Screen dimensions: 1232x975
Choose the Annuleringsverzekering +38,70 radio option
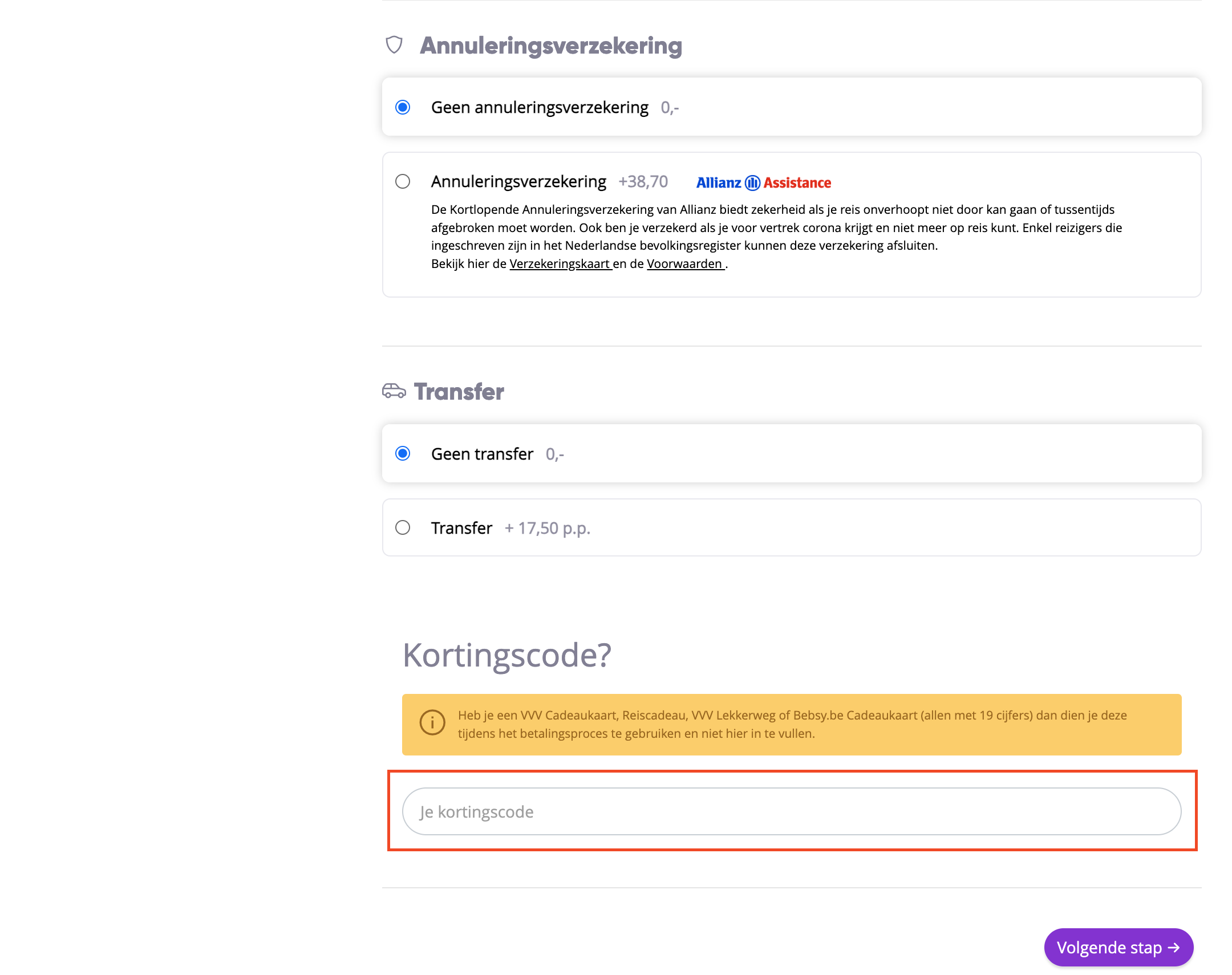pos(403,181)
